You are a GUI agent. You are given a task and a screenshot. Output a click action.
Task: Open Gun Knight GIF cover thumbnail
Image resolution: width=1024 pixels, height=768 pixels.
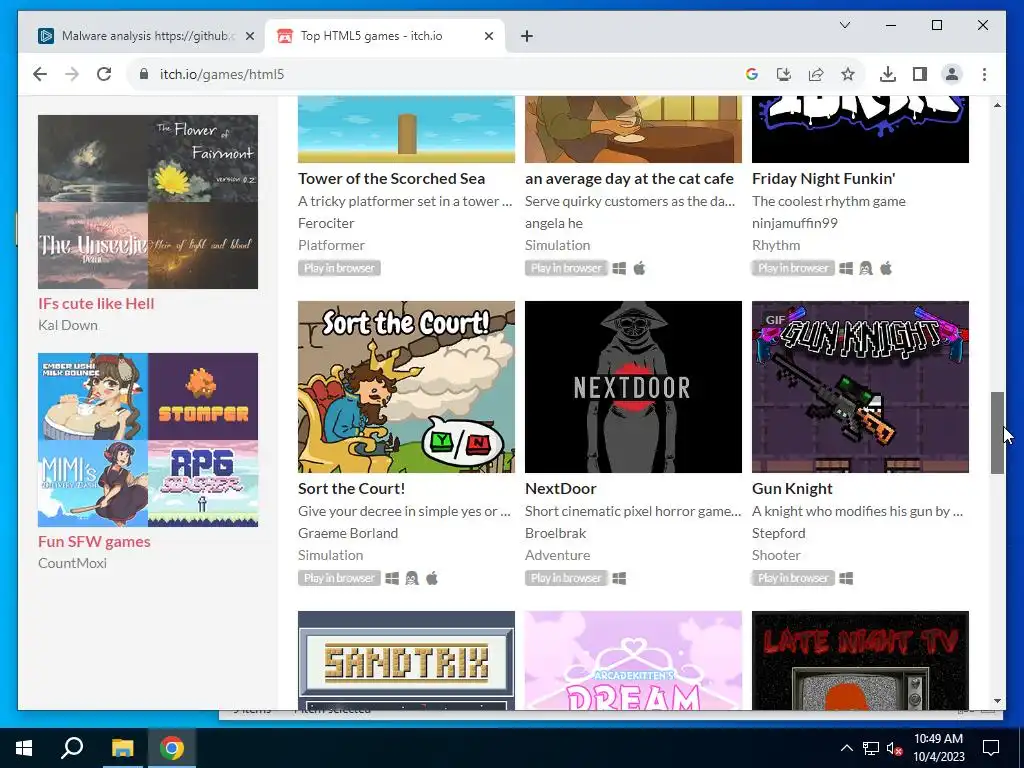(860, 387)
